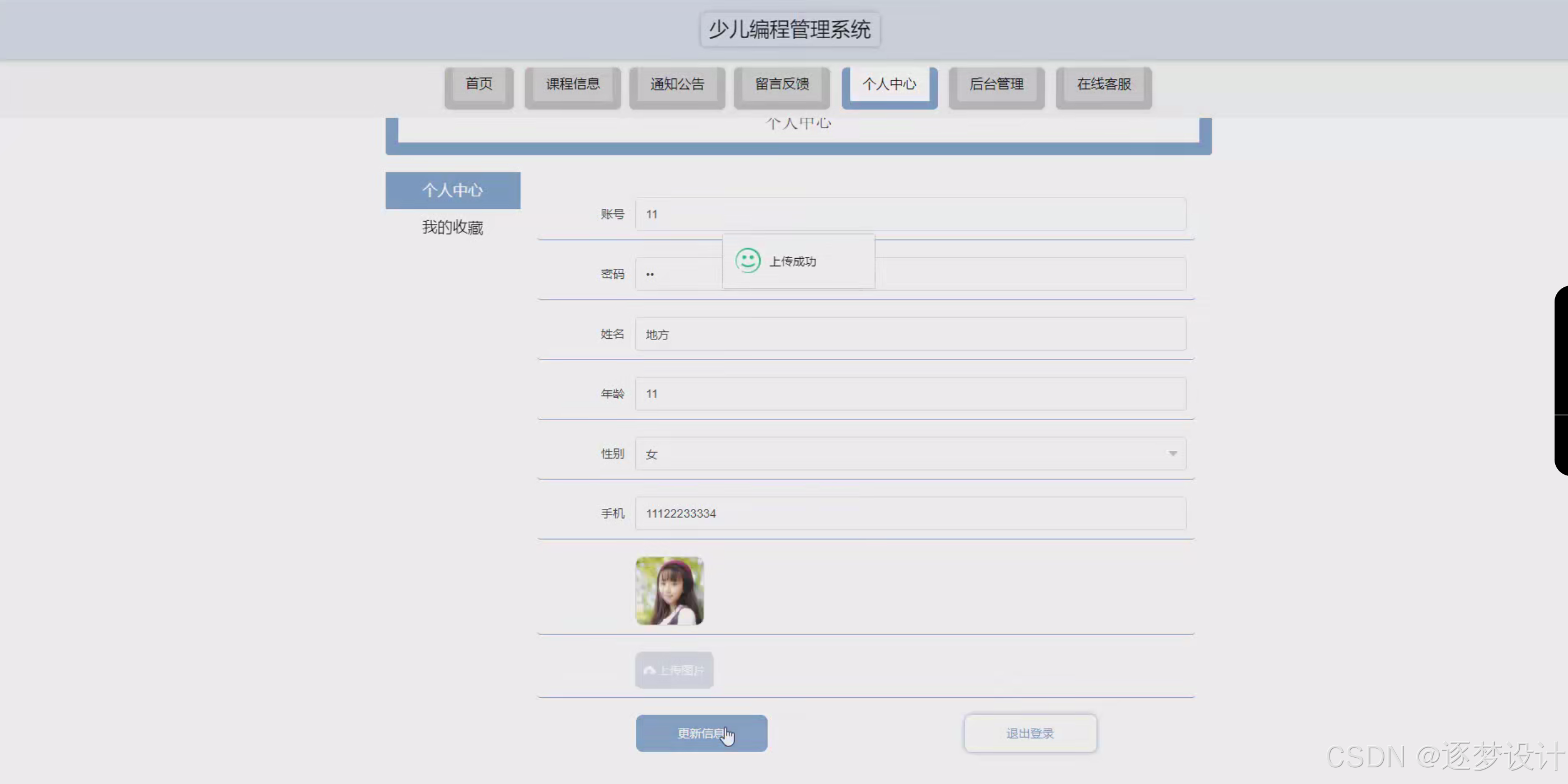Click the 退出登录 button
This screenshot has height=784, width=1568.
(1030, 734)
